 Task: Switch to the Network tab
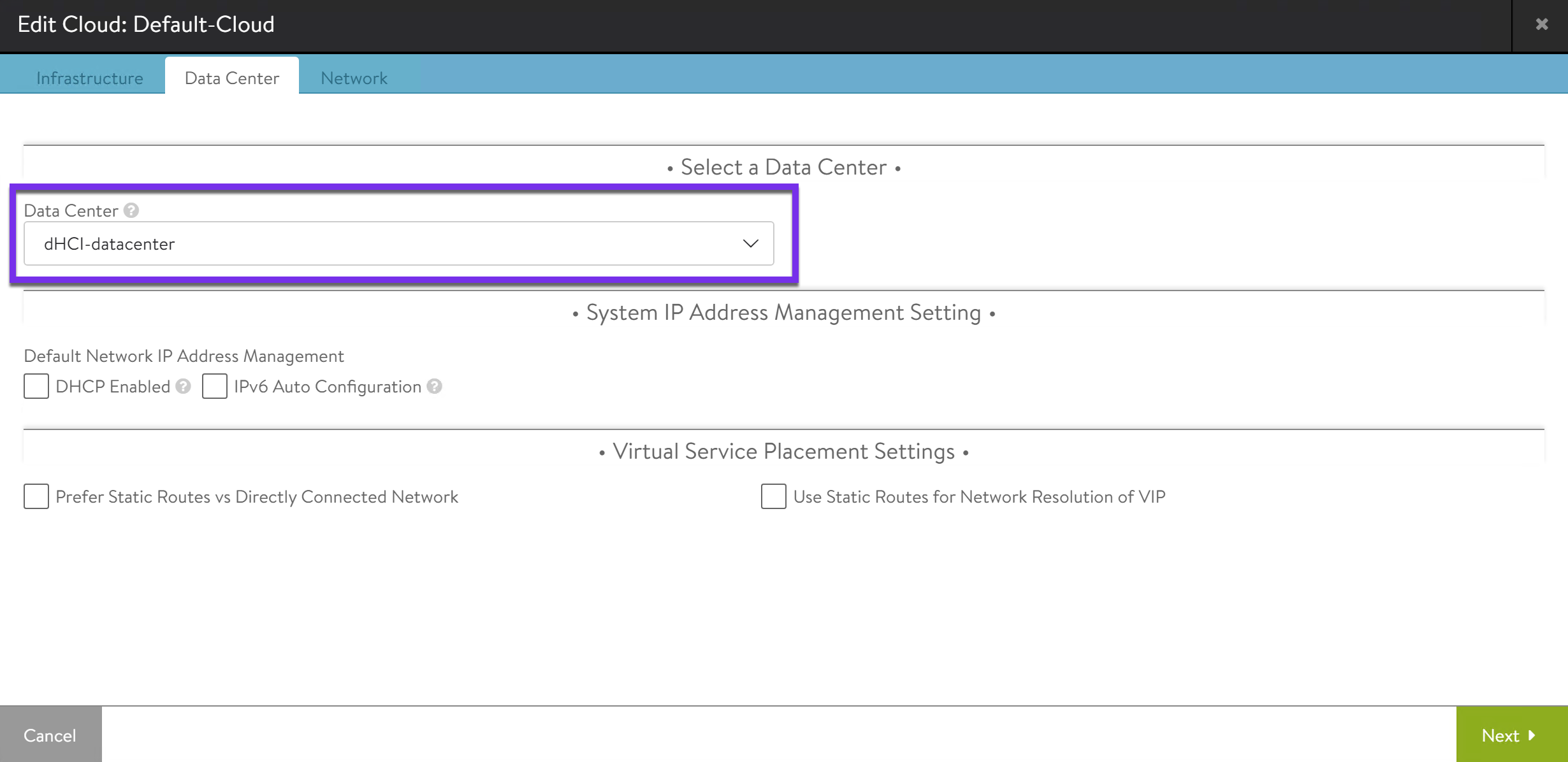(354, 78)
